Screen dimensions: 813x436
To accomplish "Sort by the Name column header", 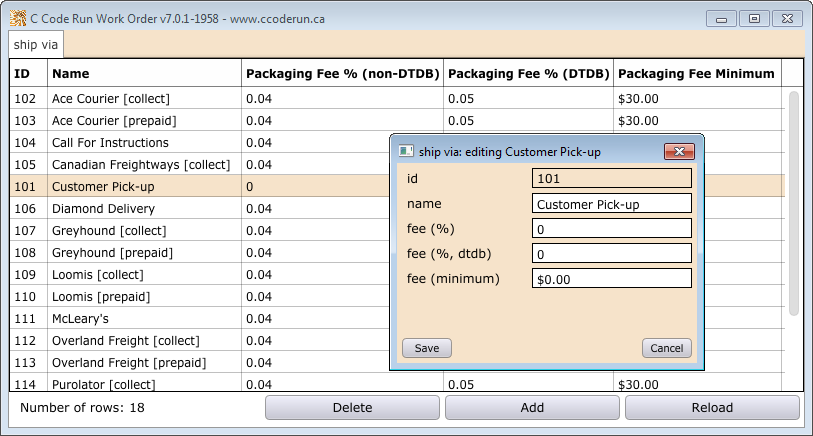I will point(143,73).
